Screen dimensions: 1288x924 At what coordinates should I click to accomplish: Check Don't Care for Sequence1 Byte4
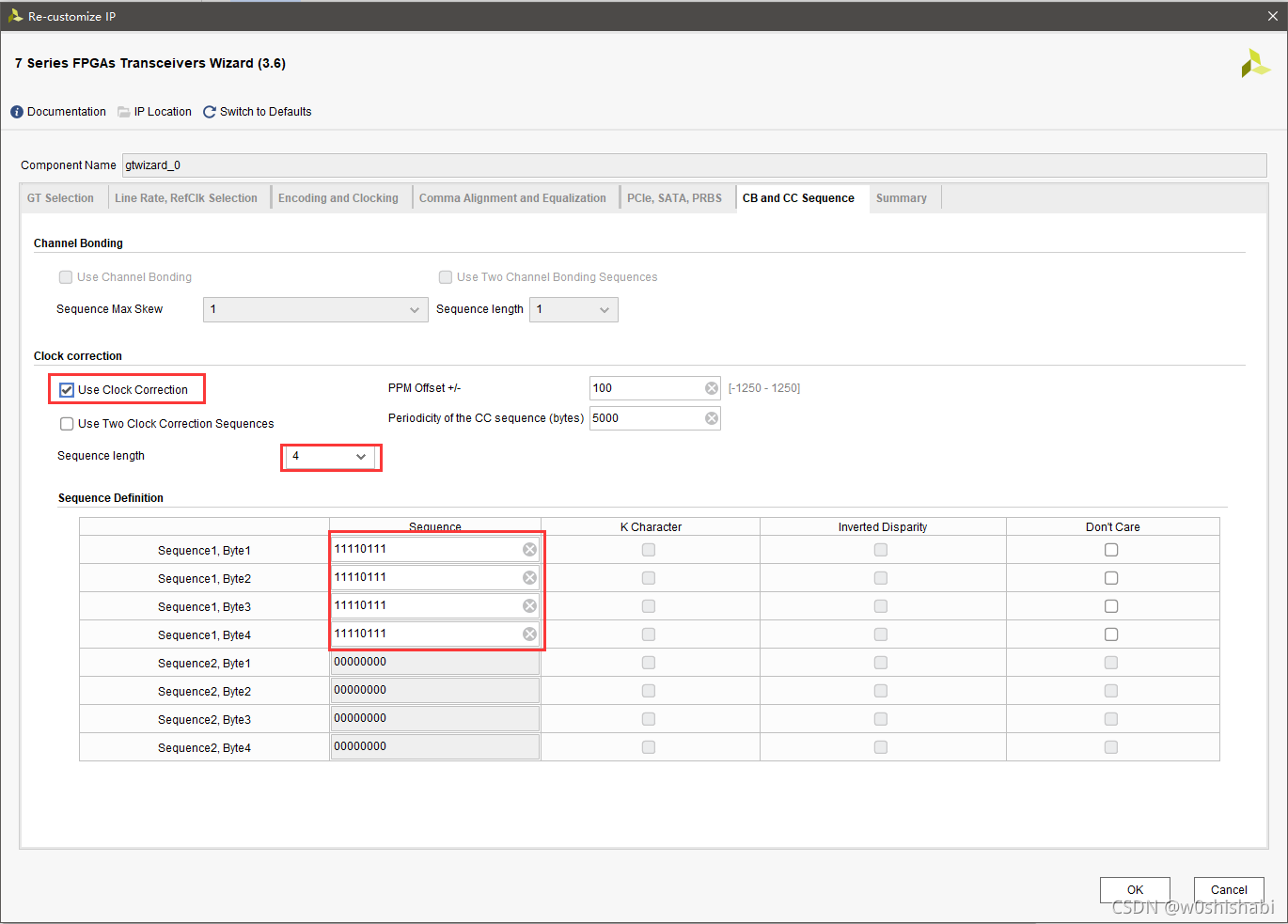tap(1111, 634)
